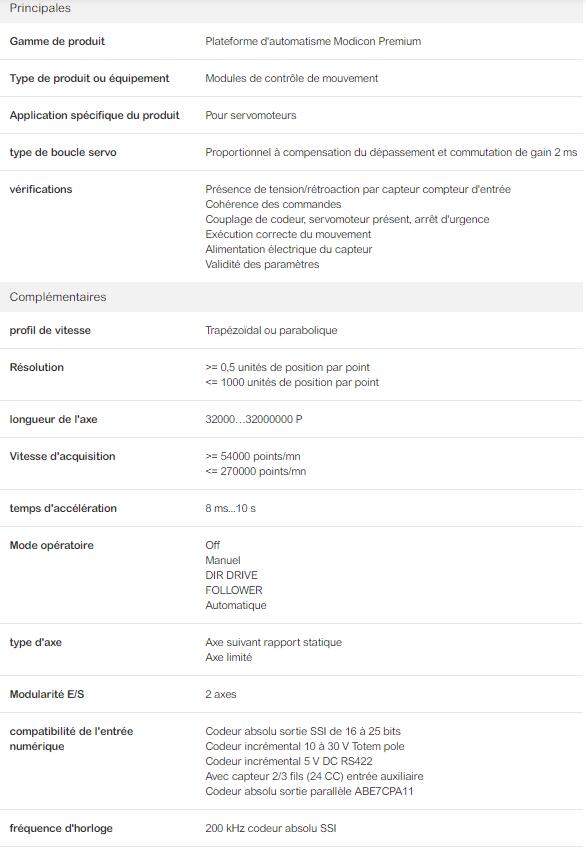Select DIR DRIVE operating mode text
The width and height of the screenshot is (586, 852).
tap(232, 575)
